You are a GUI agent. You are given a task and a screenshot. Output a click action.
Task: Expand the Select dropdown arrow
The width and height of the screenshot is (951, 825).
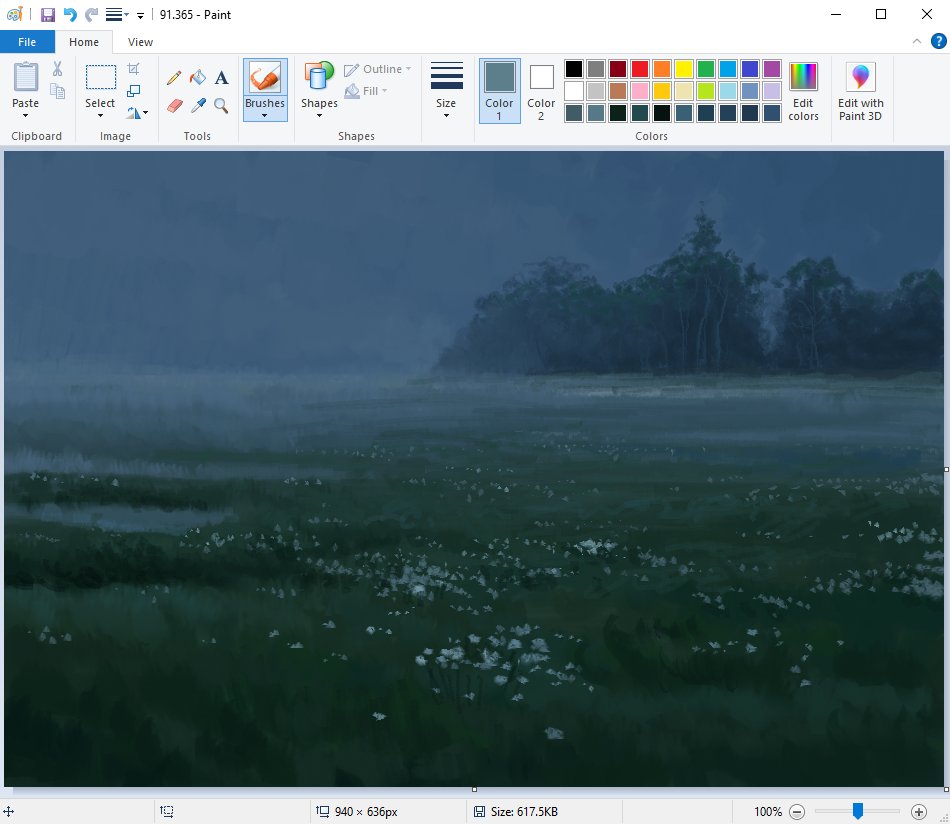tap(100, 116)
